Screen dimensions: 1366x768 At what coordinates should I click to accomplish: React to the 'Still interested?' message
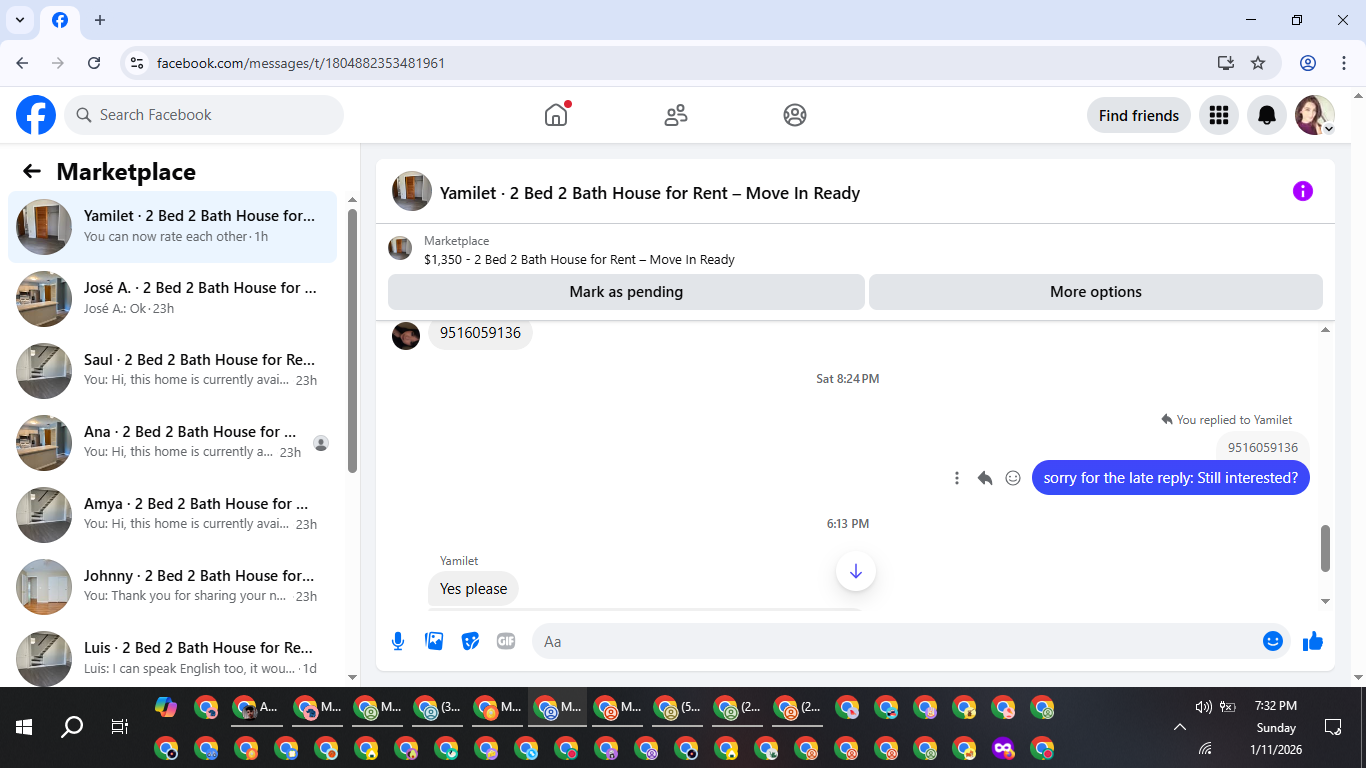pyautogui.click(x=1013, y=478)
